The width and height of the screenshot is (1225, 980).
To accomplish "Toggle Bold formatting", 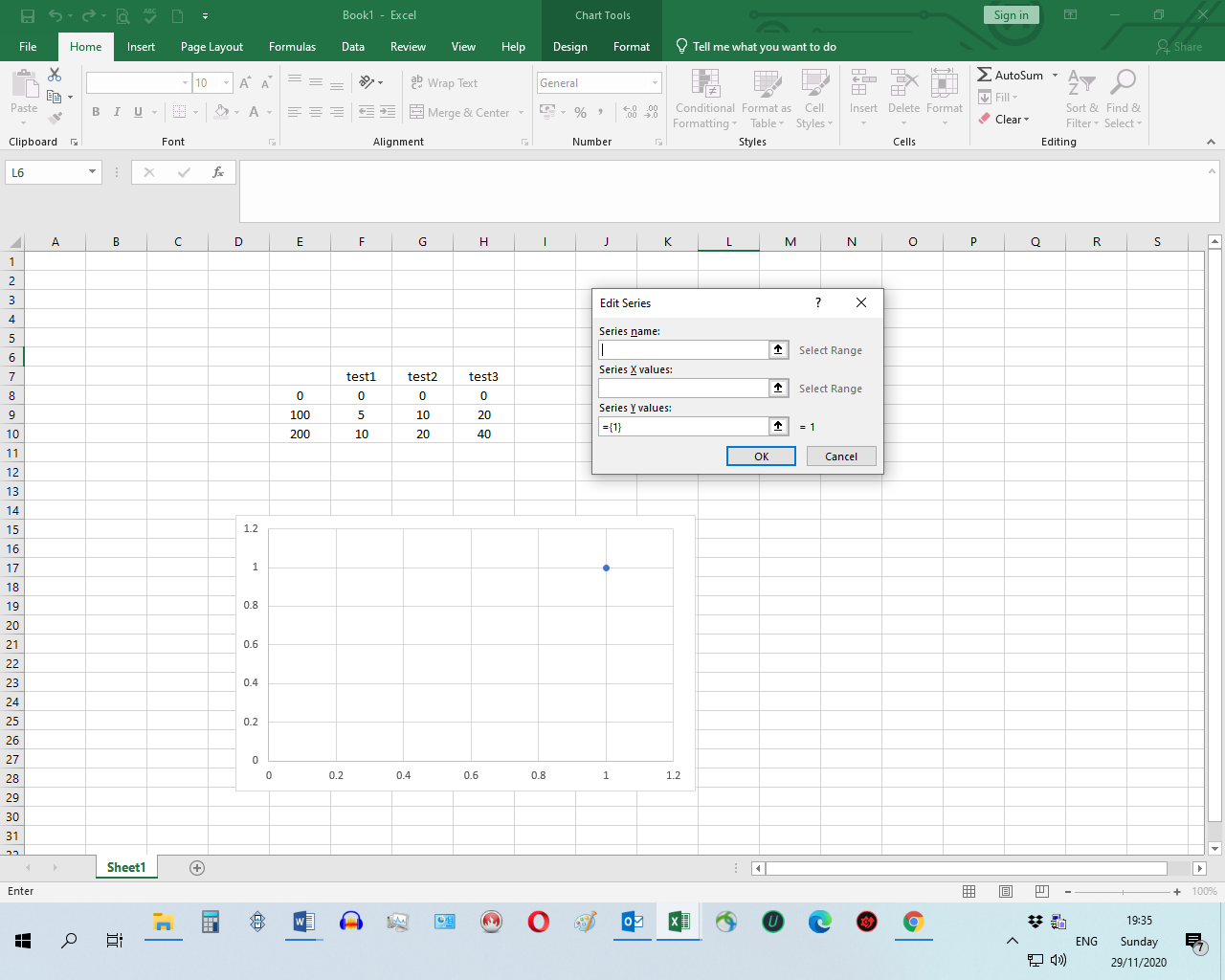I will [x=96, y=112].
